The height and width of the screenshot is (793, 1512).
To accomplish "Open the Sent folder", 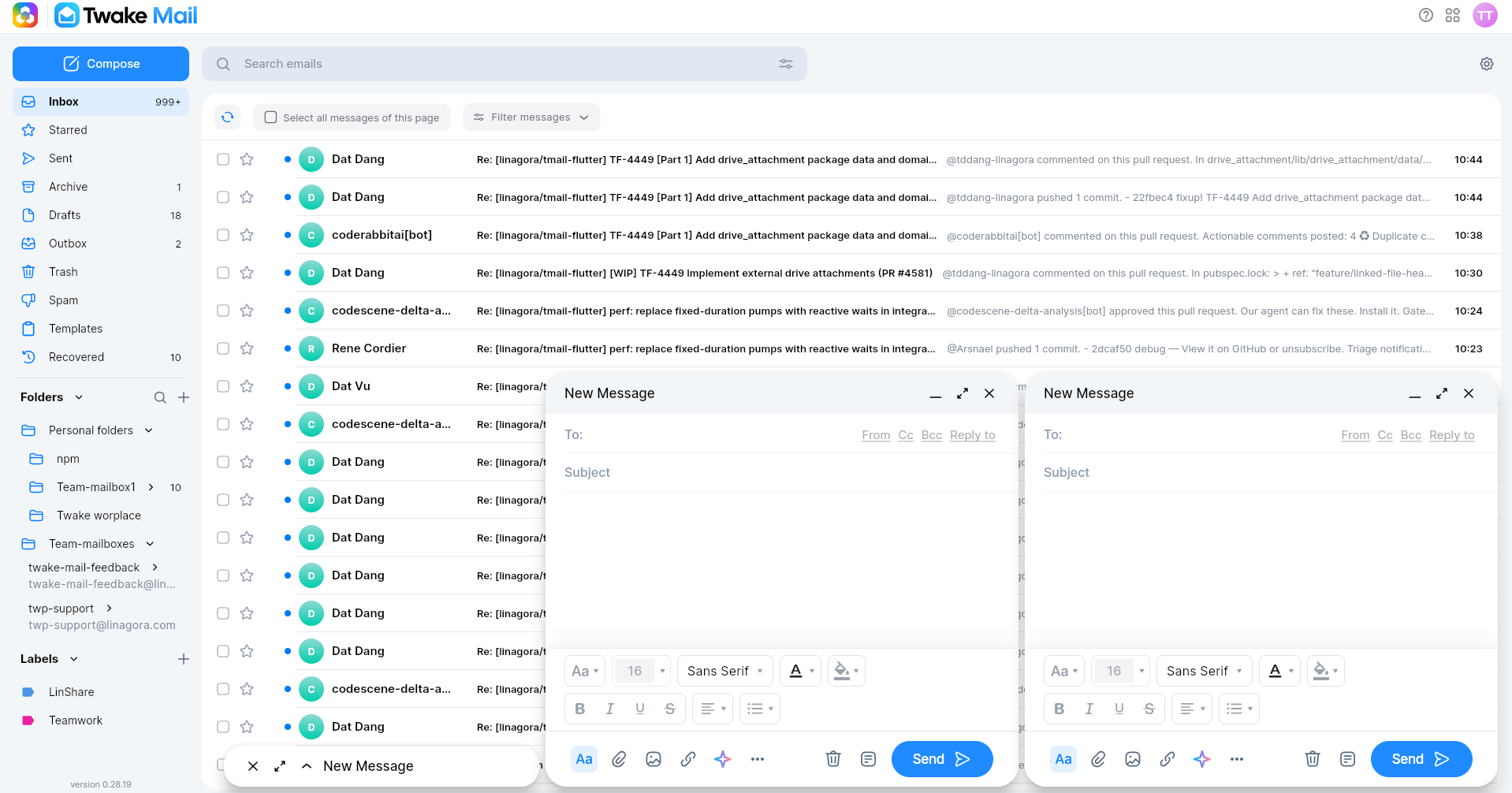I will [x=101, y=158].
